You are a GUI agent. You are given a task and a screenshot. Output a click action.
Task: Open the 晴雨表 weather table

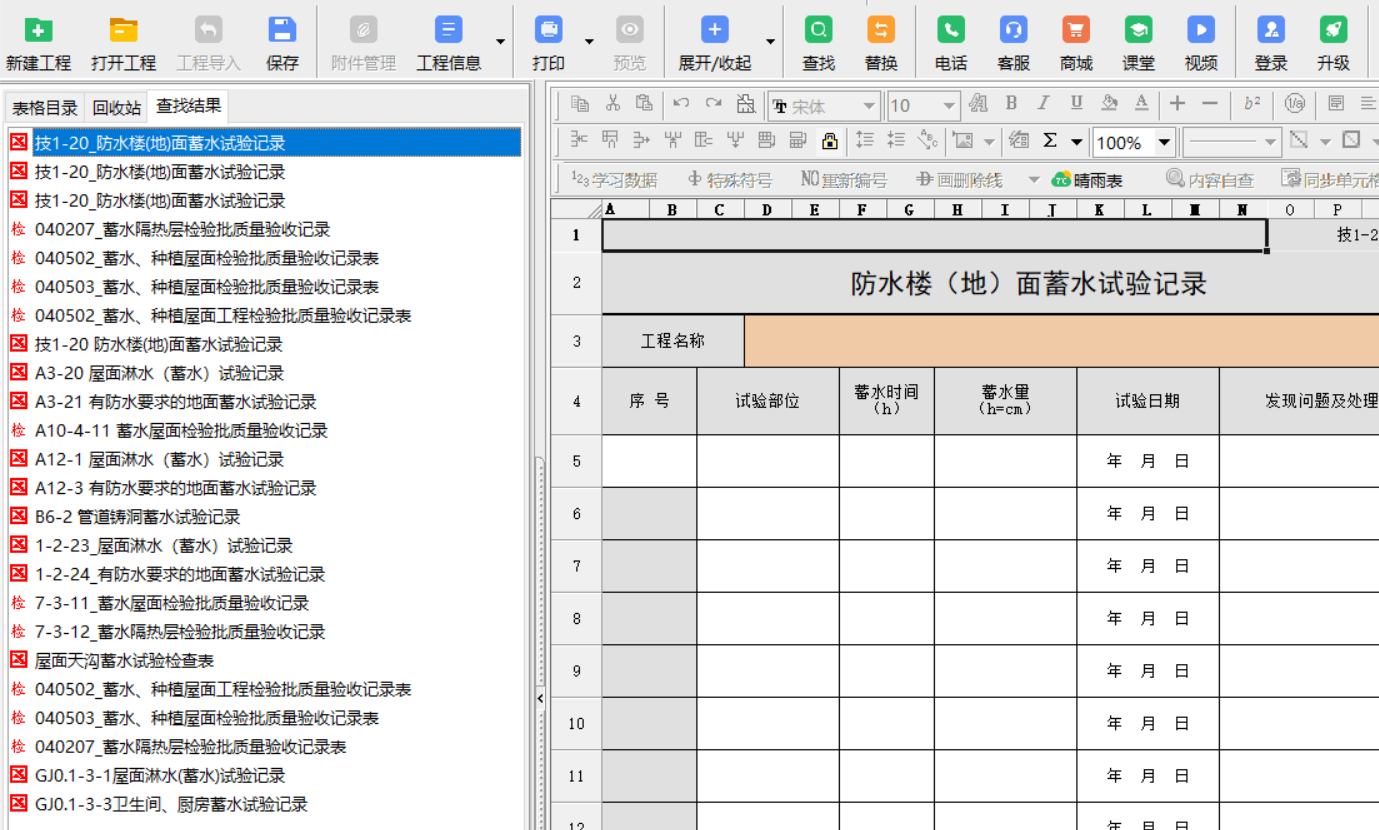tap(1087, 180)
